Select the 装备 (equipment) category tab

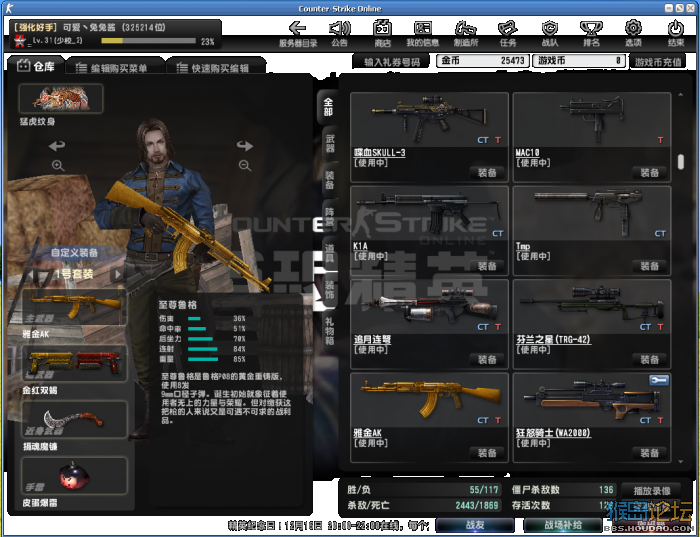pyautogui.click(x=330, y=179)
